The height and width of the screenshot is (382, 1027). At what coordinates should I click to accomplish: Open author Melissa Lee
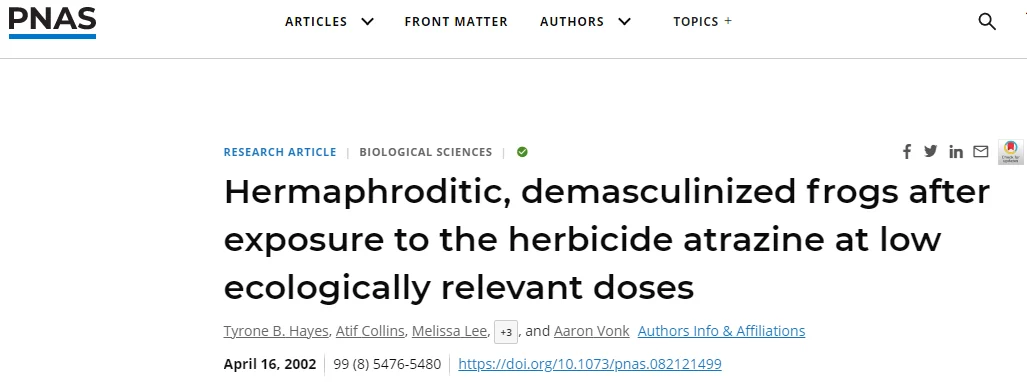[449, 331]
